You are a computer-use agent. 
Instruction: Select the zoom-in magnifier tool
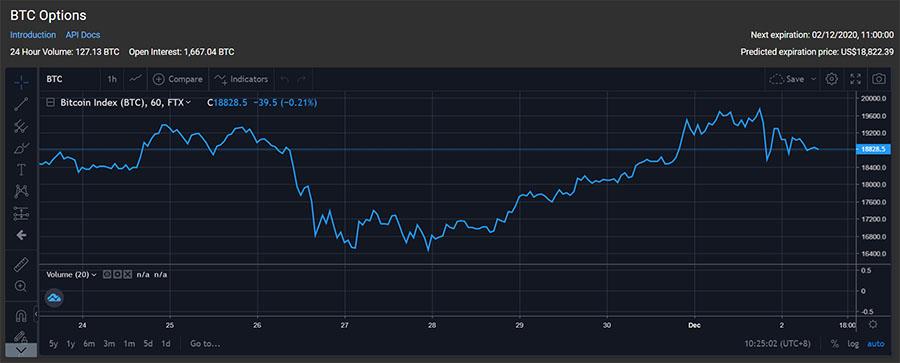[21, 286]
